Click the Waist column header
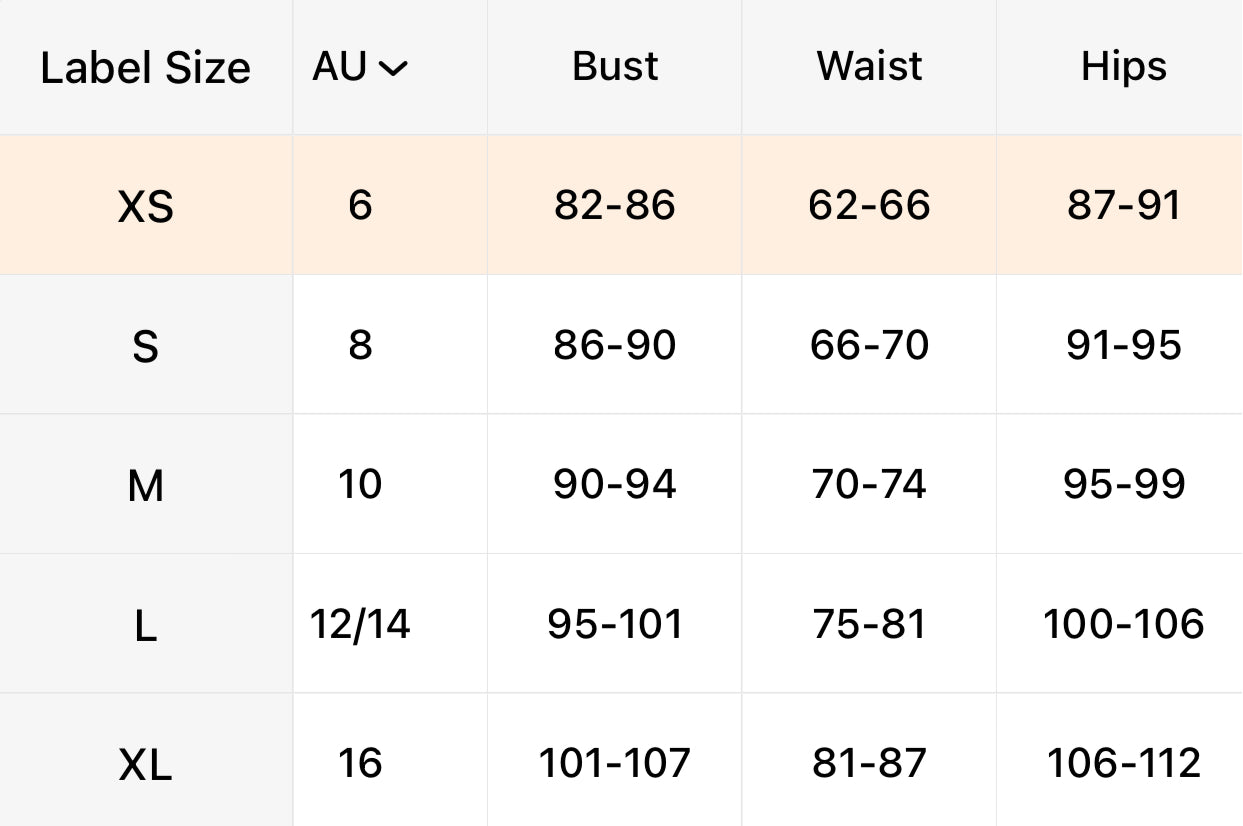 click(x=869, y=67)
